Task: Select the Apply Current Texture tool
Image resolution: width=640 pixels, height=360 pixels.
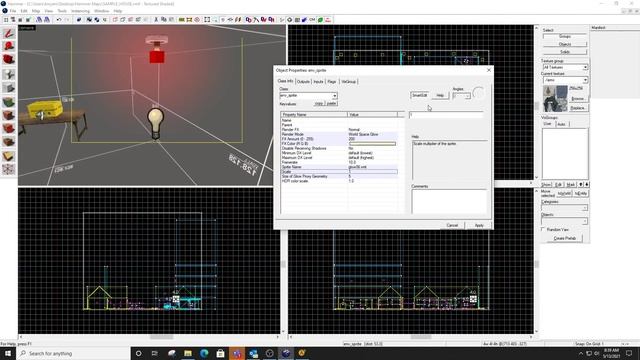Action: tap(9, 115)
